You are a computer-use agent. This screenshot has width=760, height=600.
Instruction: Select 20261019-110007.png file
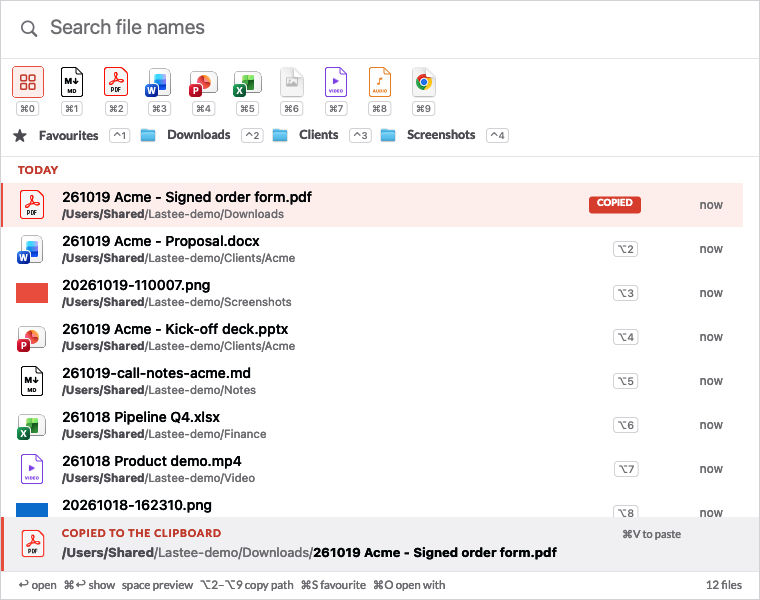(x=372, y=293)
